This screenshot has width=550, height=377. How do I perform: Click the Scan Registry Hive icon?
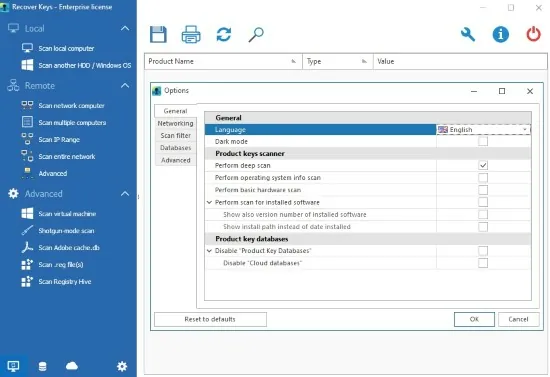27,281
